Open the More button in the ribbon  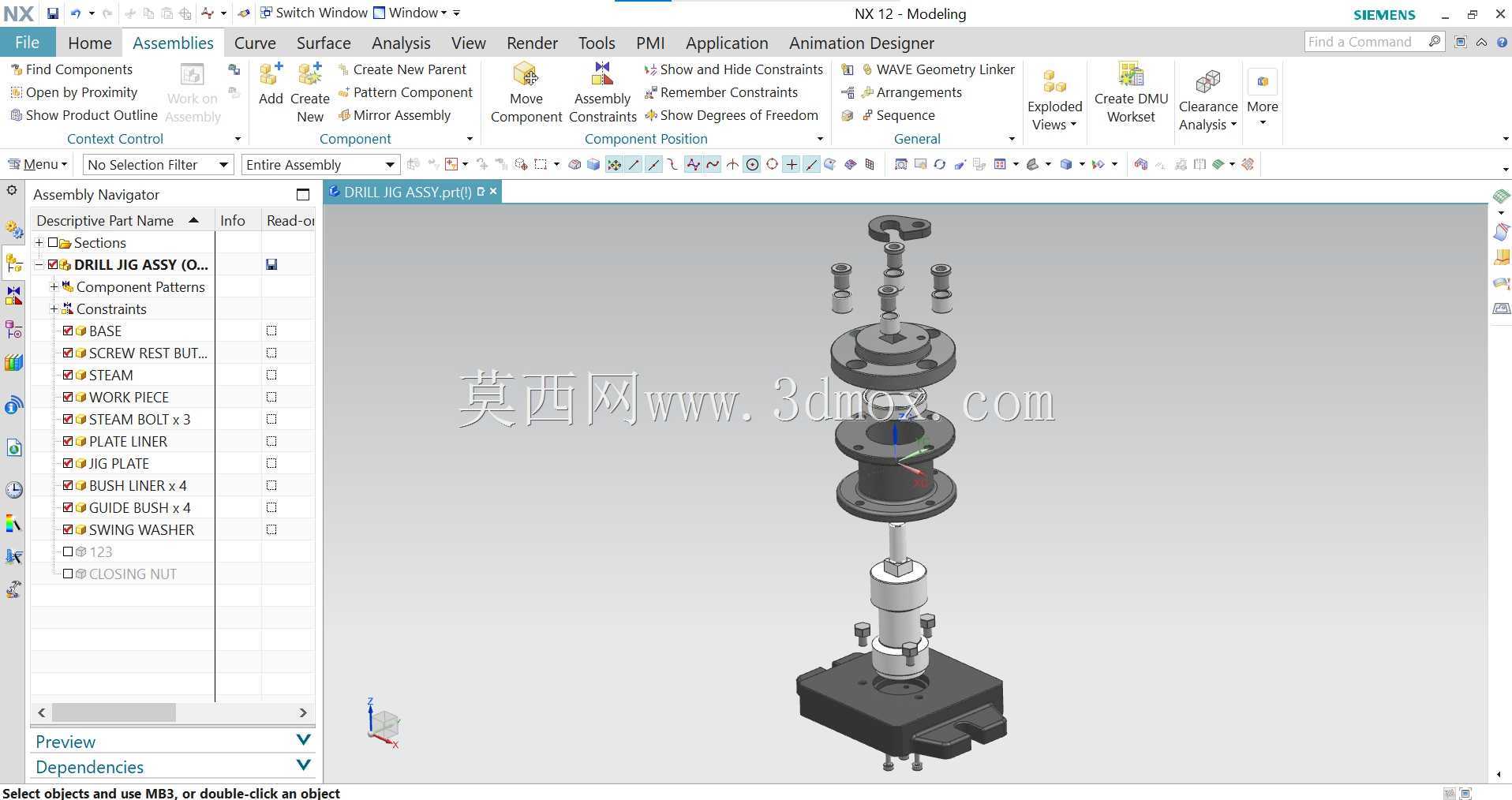click(1262, 99)
